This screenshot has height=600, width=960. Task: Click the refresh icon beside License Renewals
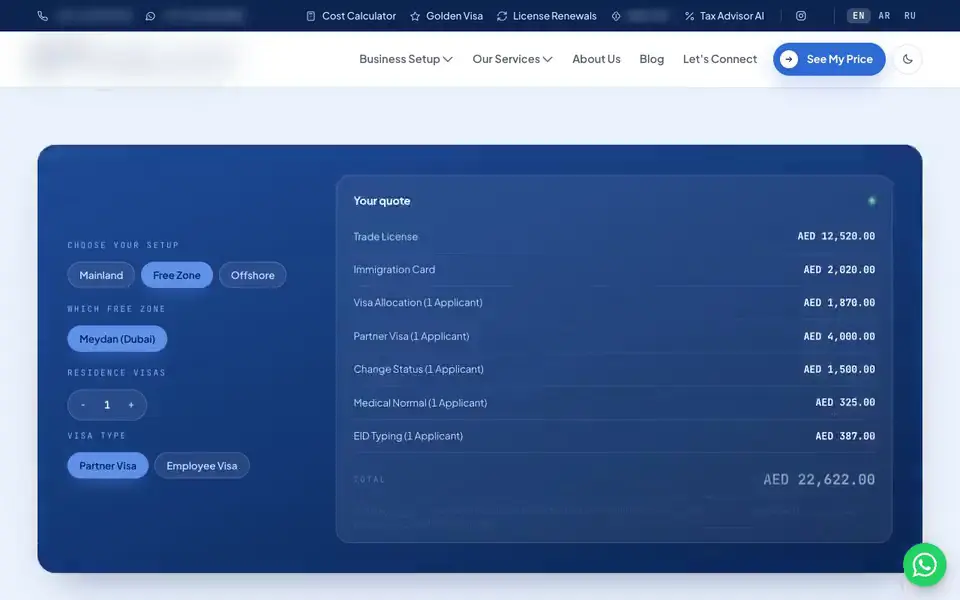pos(502,16)
